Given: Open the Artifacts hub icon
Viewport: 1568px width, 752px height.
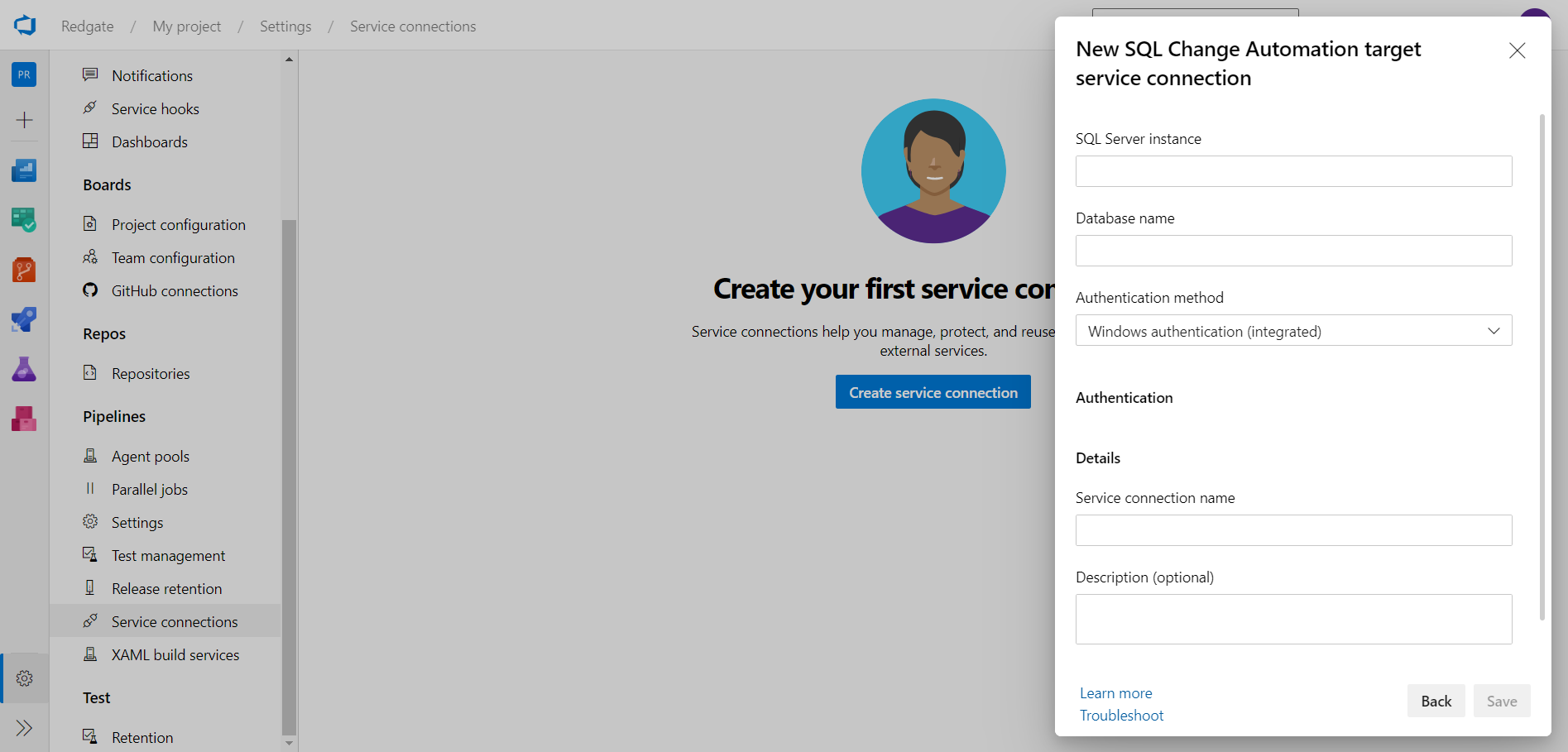Looking at the screenshot, I should pos(24,419).
